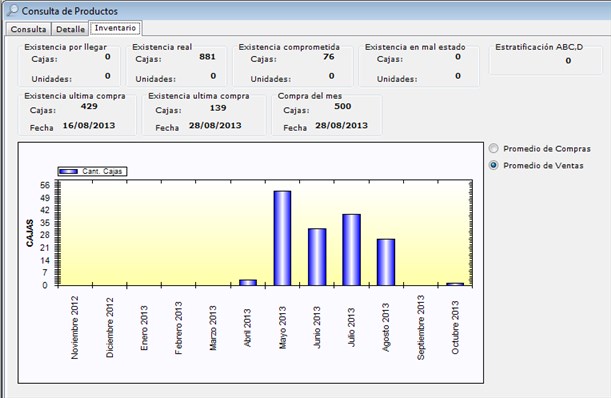Switch to the Consulta tab

(28, 29)
